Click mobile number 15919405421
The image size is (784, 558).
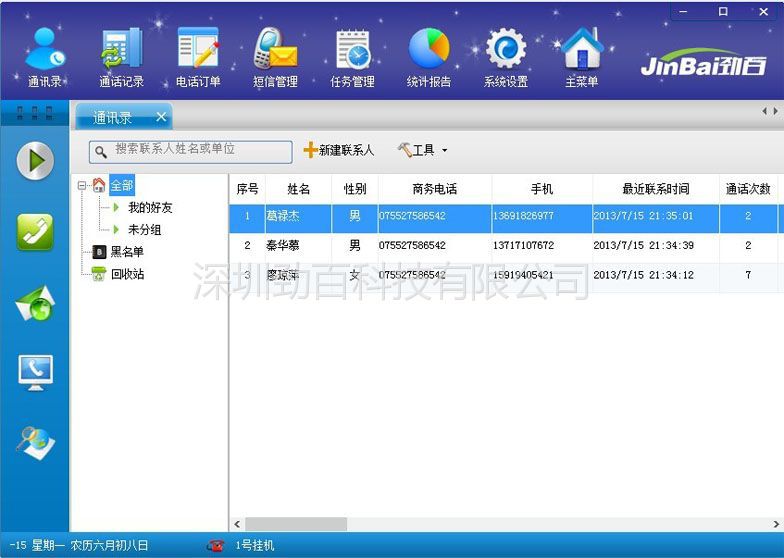click(x=524, y=275)
